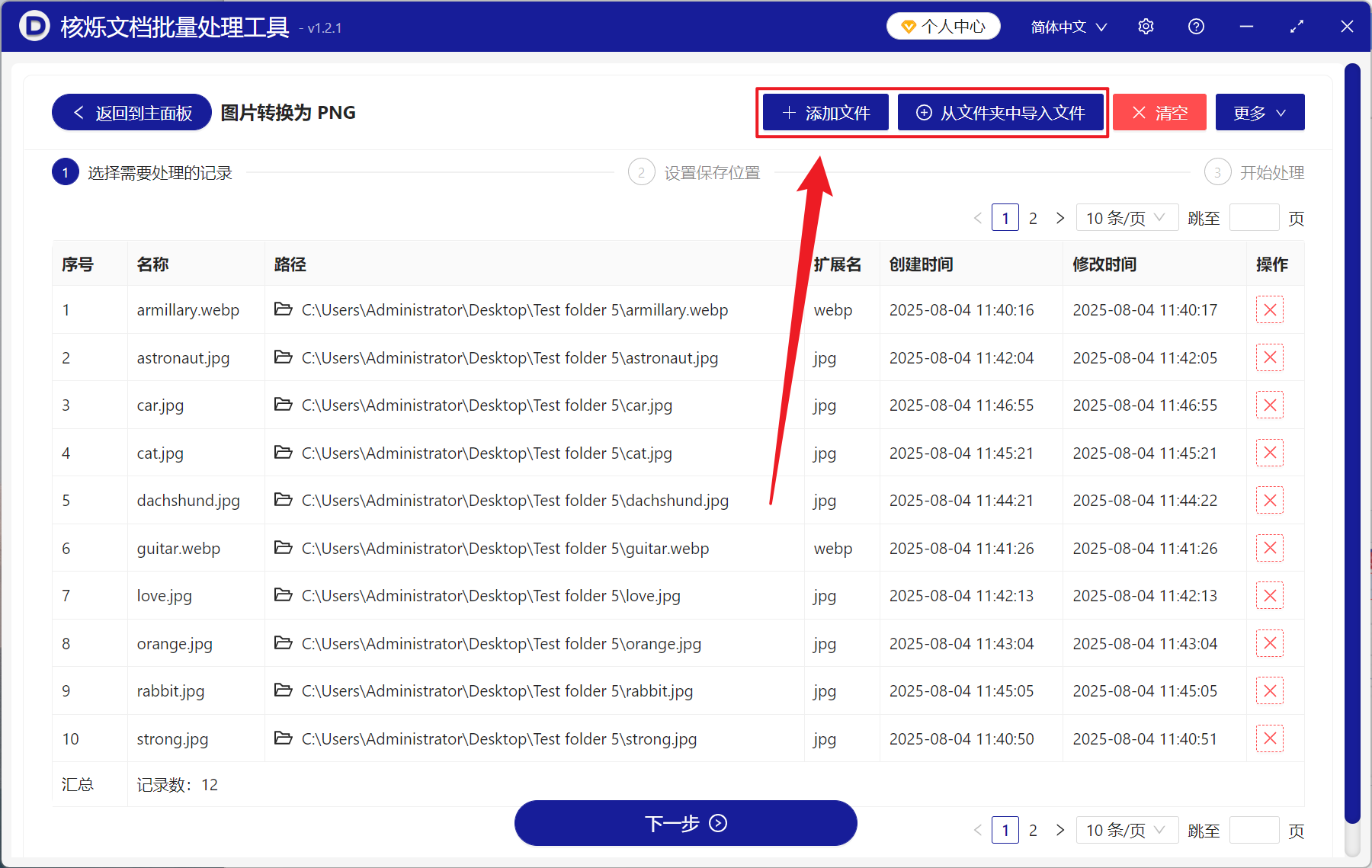Click the 返回到主面板 back button
The image size is (1372, 868).
coord(130,112)
